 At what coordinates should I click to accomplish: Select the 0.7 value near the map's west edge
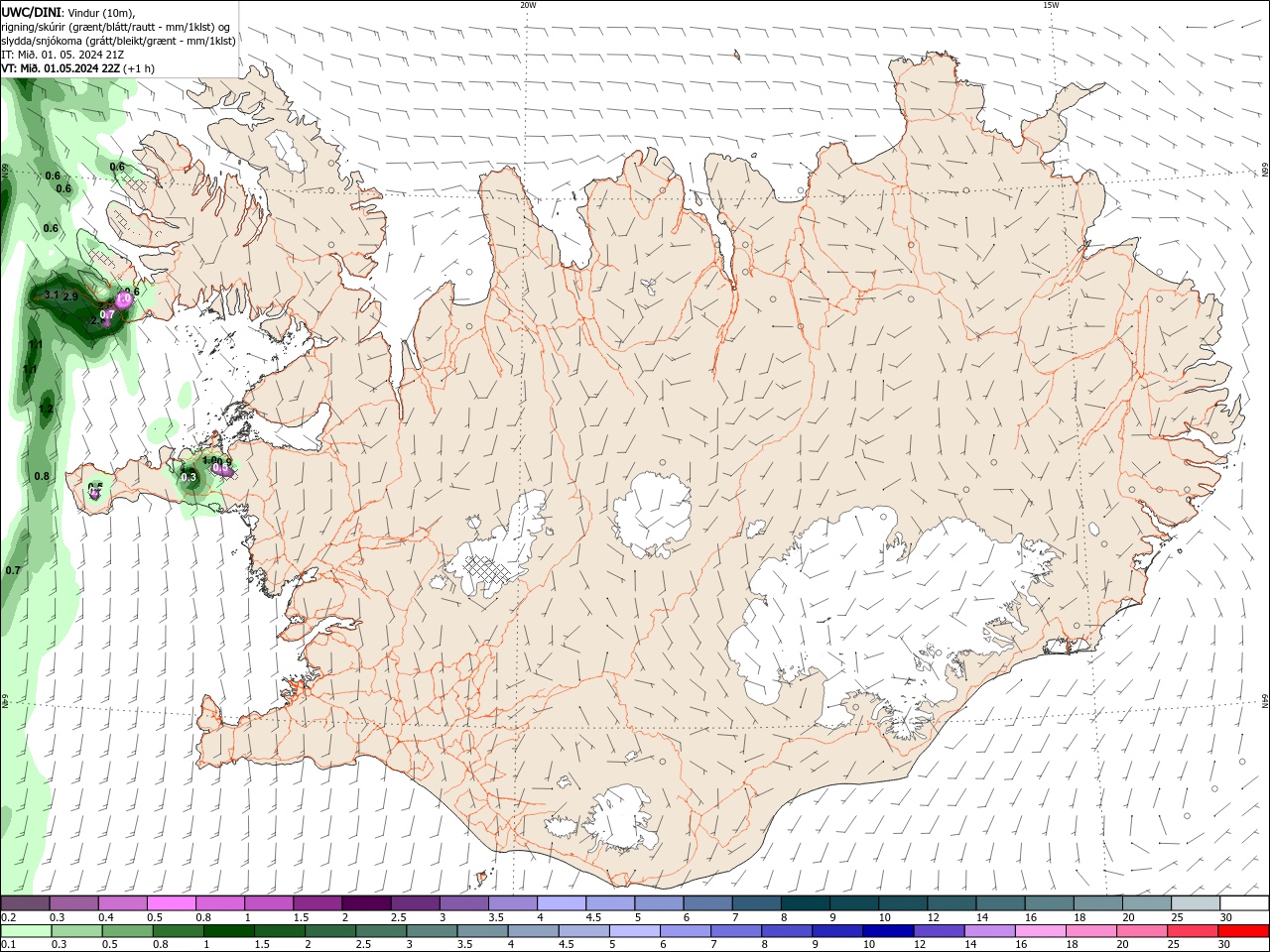point(13,570)
